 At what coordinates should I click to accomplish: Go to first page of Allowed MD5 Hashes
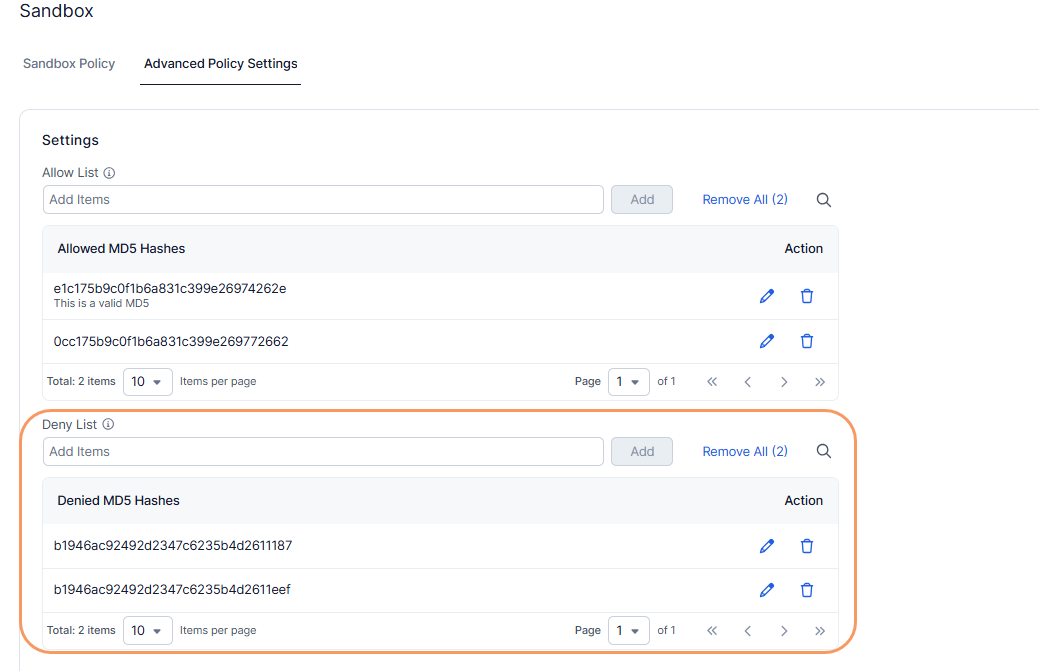712,382
